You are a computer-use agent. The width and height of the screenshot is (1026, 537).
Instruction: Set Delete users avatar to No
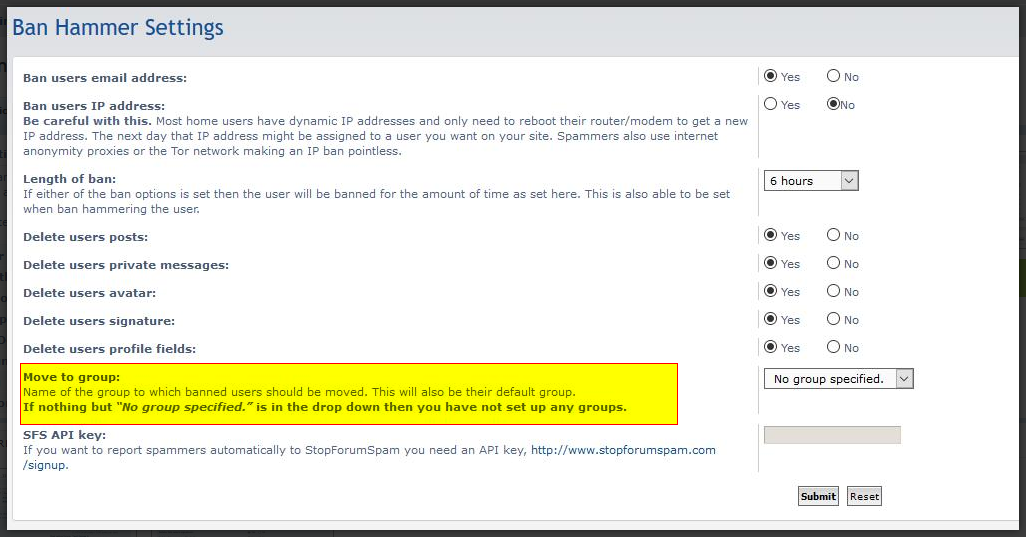(x=833, y=291)
